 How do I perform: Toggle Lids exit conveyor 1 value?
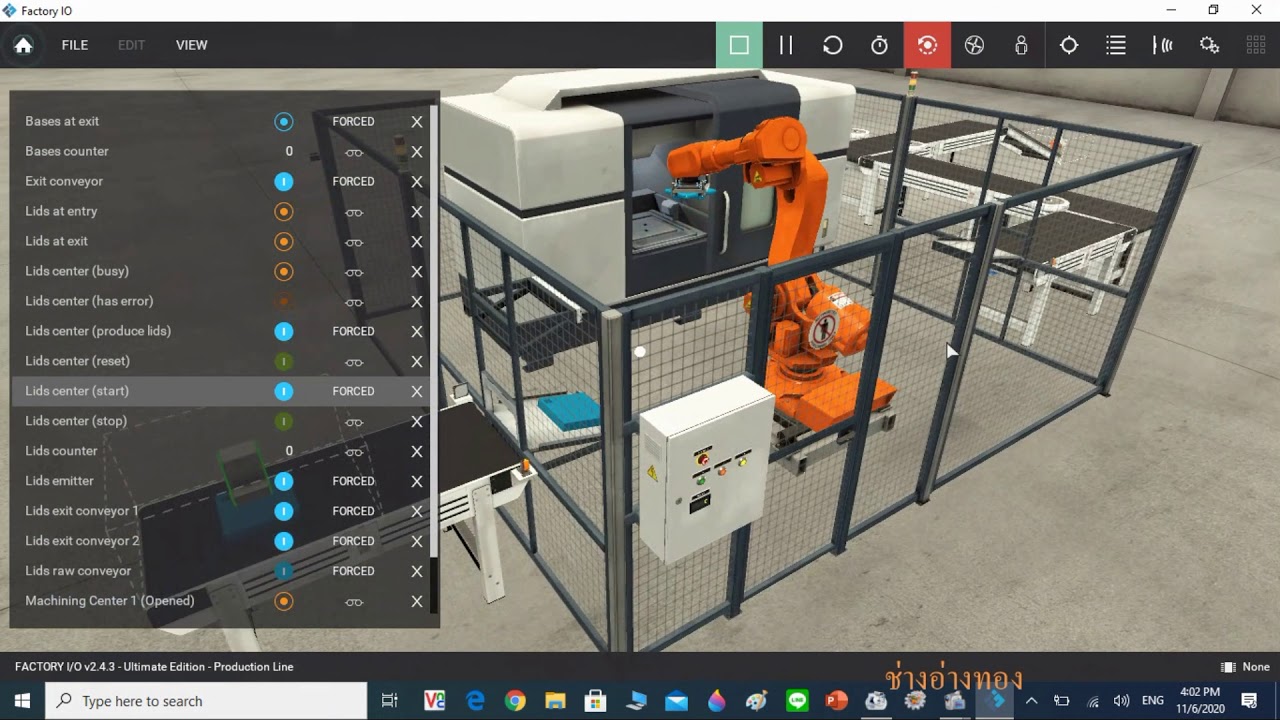[284, 511]
